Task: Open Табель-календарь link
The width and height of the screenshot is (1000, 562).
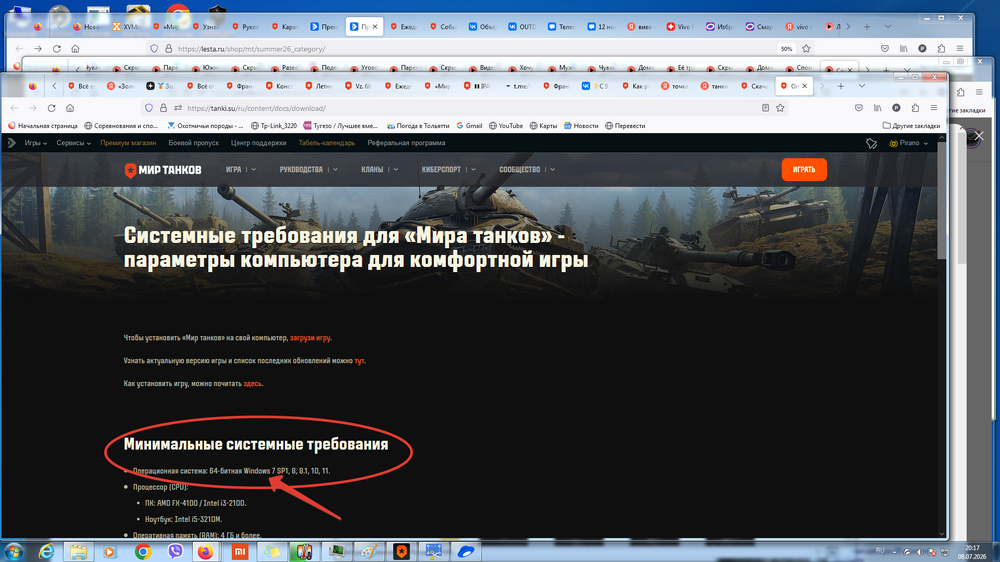Action: 327,143
